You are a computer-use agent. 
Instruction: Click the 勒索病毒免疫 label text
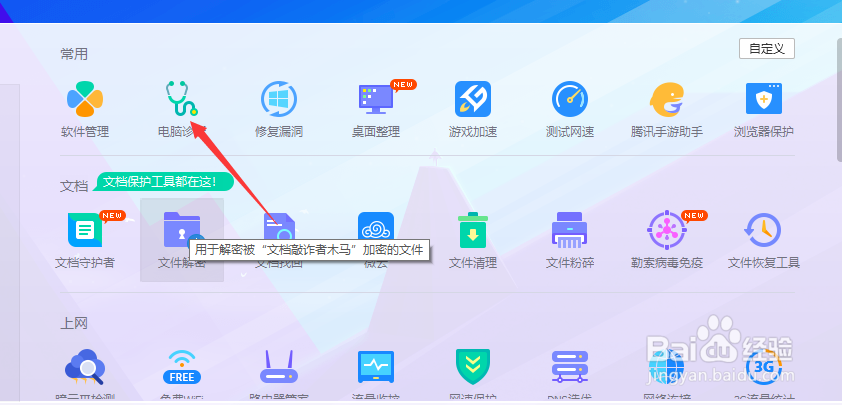[x=666, y=263]
